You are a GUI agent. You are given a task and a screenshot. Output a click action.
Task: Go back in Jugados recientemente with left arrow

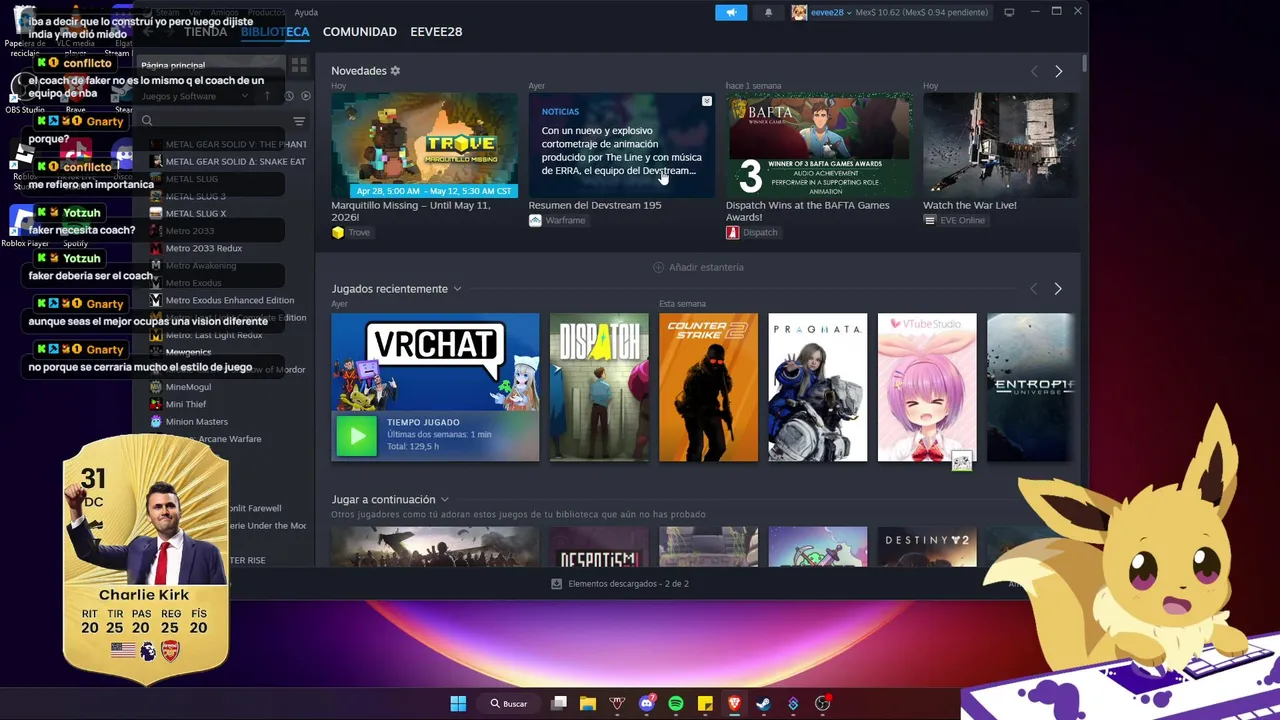(x=1034, y=289)
